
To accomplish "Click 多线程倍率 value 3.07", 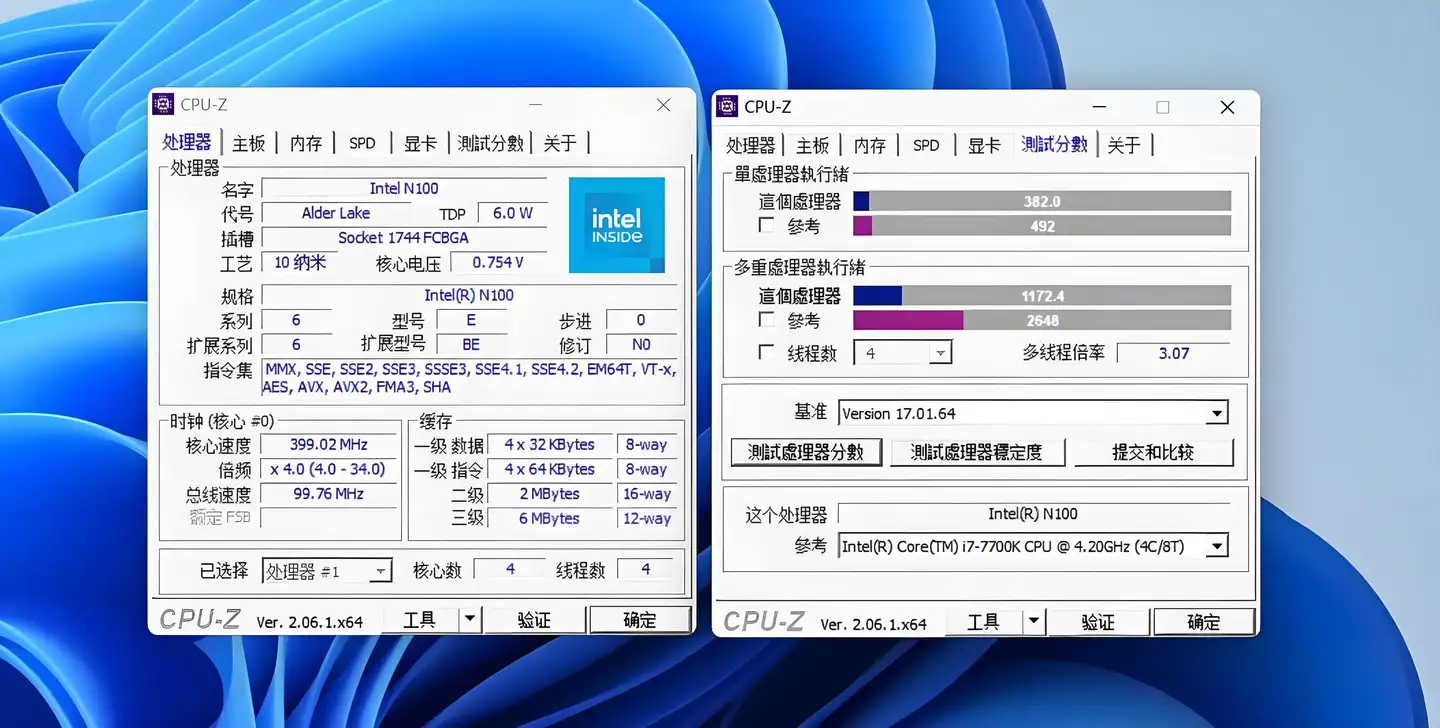I will [x=1174, y=353].
